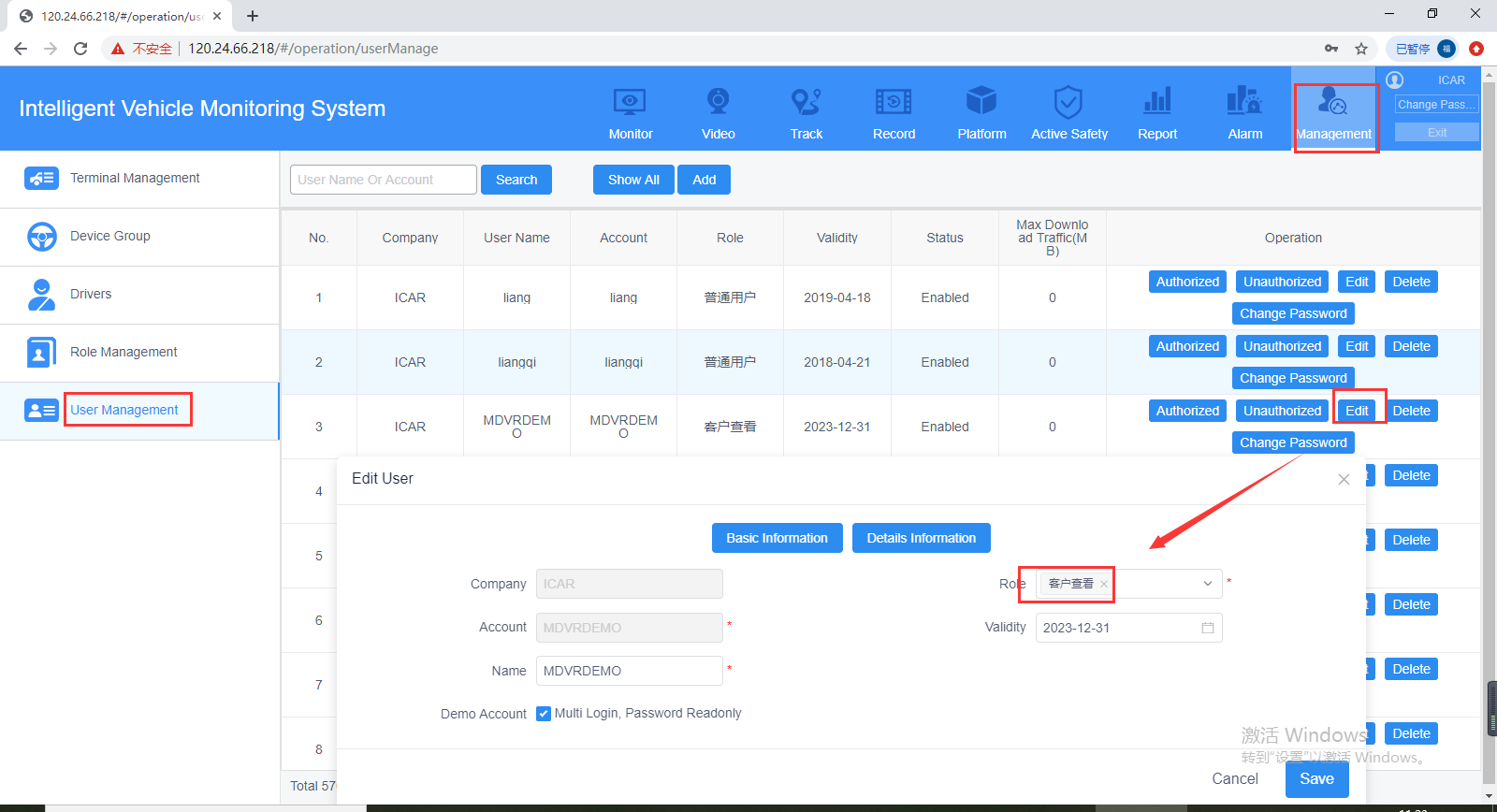Click the Change Pass... header button

coord(1437,105)
